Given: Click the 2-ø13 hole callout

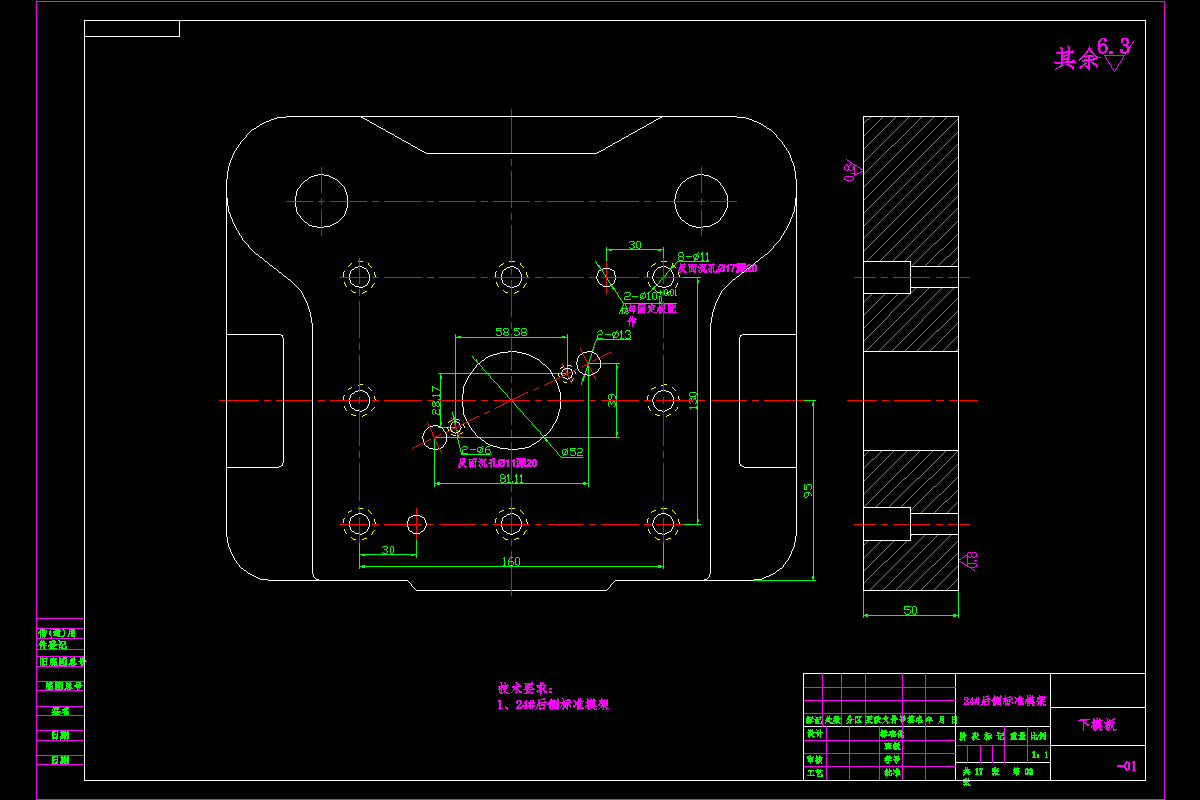Looking at the screenshot, I should click(x=614, y=335).
